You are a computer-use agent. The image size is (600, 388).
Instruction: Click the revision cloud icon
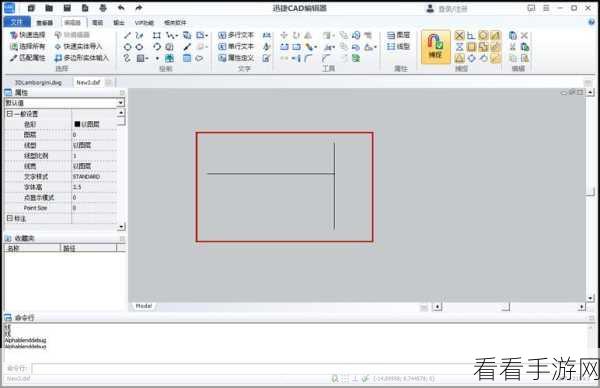(199, 58)
